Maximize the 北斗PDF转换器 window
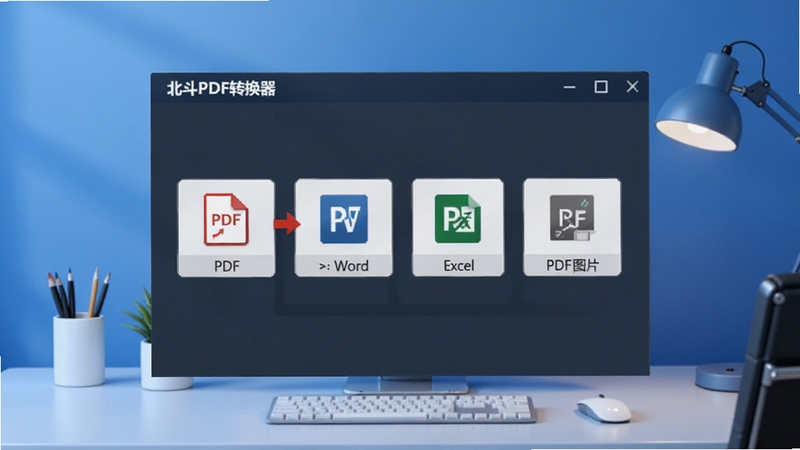The image size is (800, 450). coord(601,87)
